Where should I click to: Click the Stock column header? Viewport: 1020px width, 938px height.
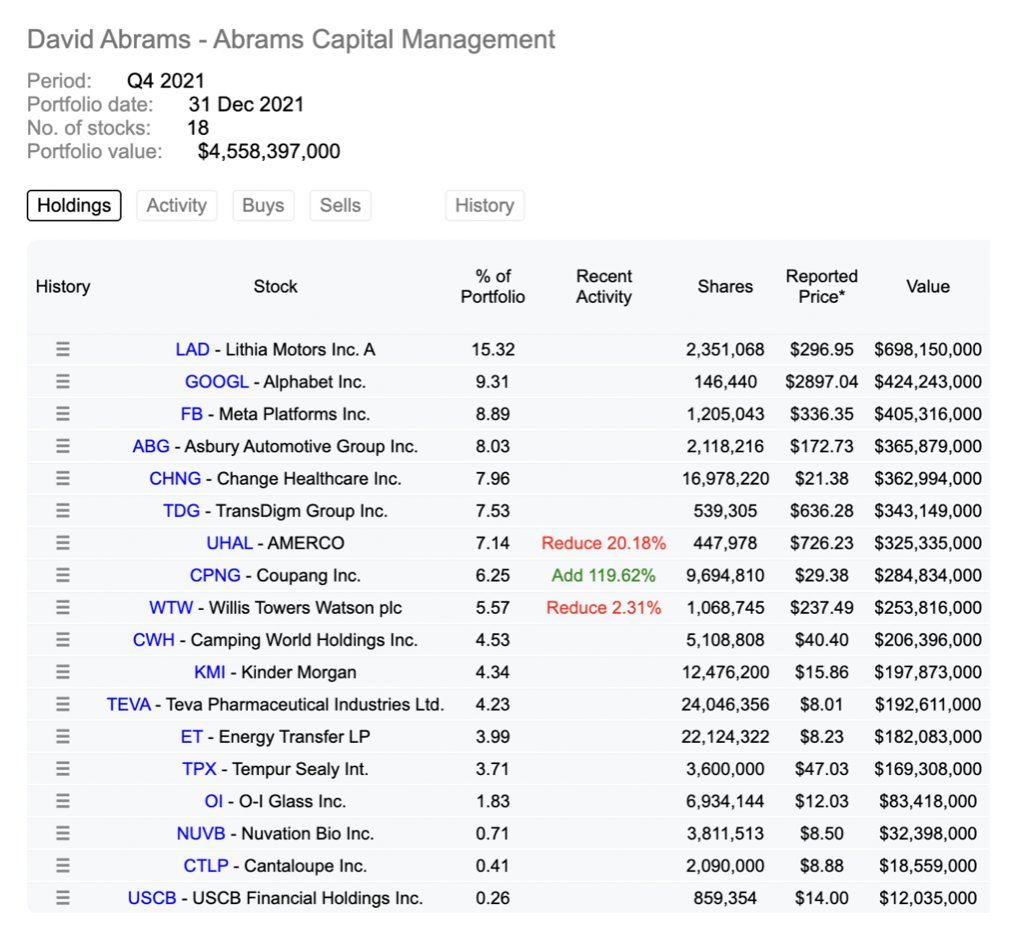click(275, 286)
